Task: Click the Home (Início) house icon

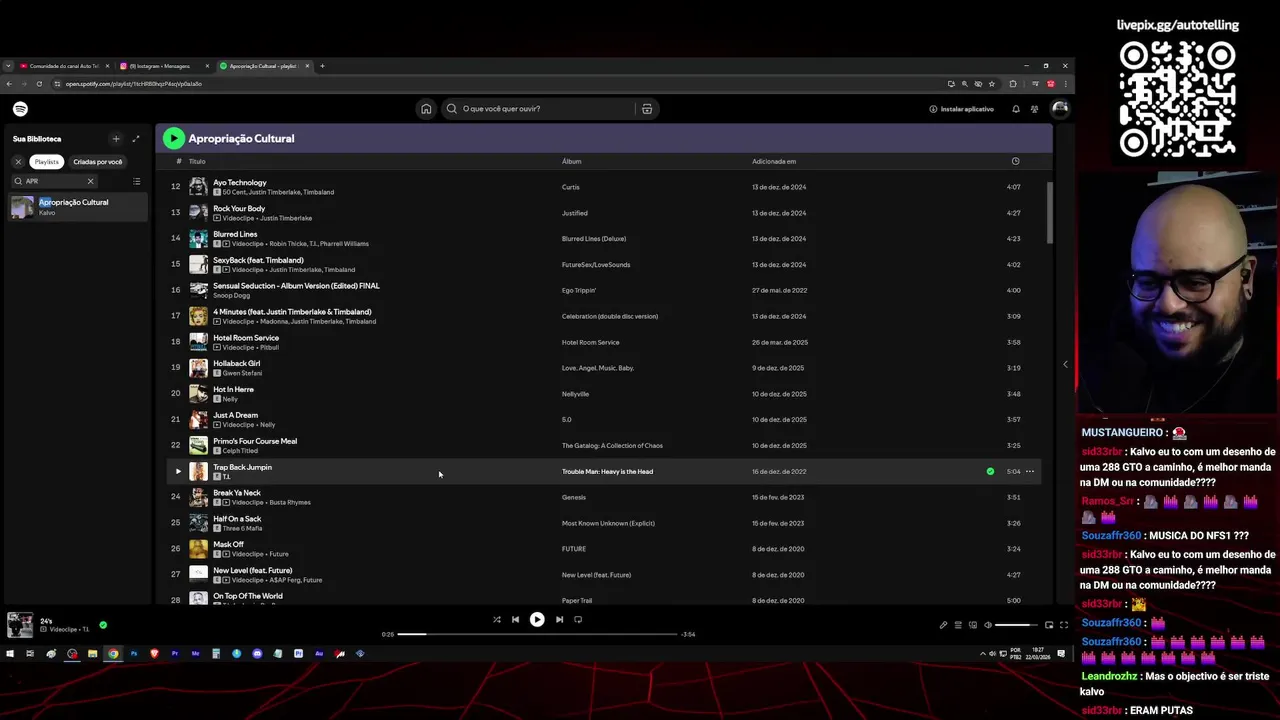Action: (426, 109)
